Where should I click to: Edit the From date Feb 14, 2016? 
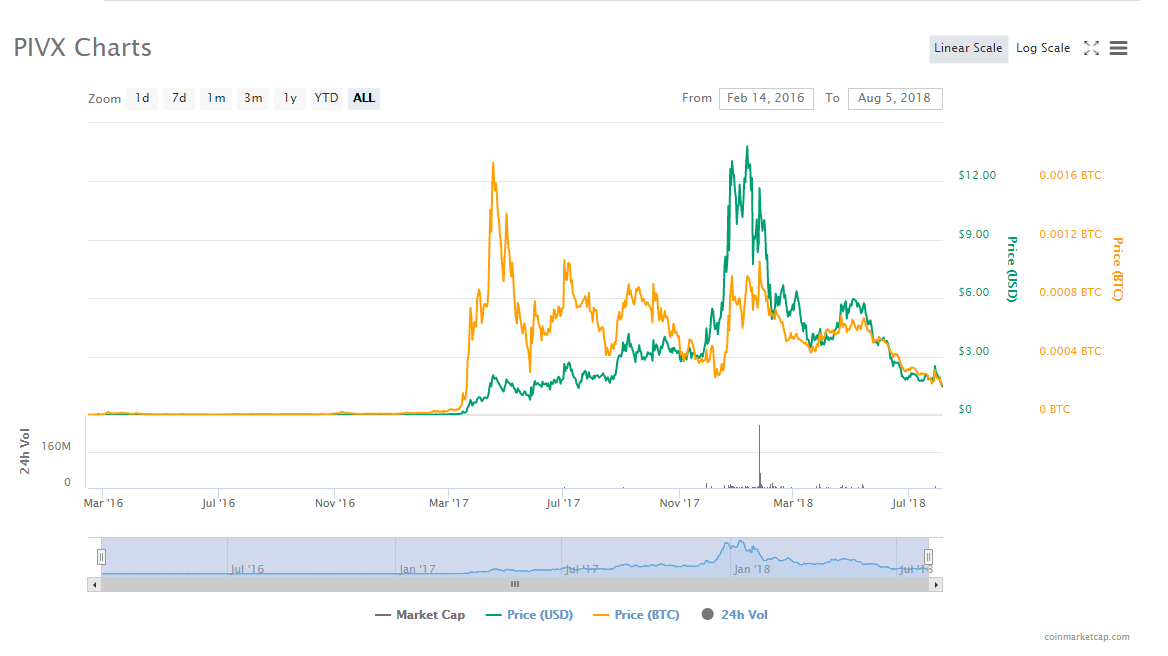[766, 98]
